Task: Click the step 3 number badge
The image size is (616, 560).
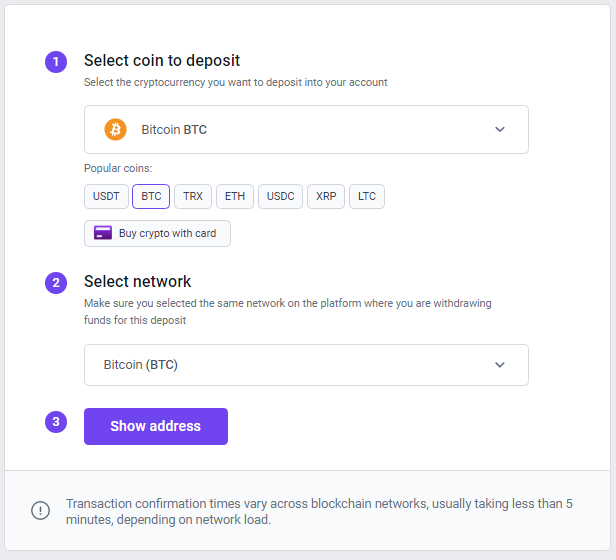Action: [x=56, y=422]
